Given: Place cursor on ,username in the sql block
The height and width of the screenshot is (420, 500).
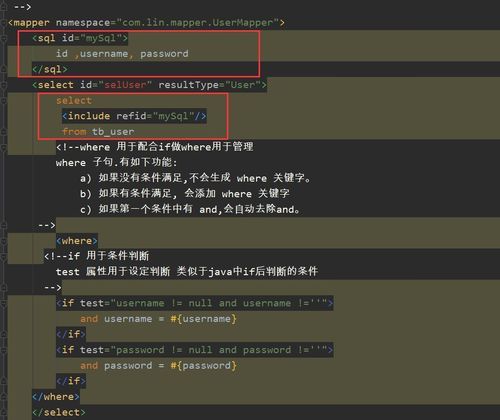Looking at the screenshot, I should [101, 54].
